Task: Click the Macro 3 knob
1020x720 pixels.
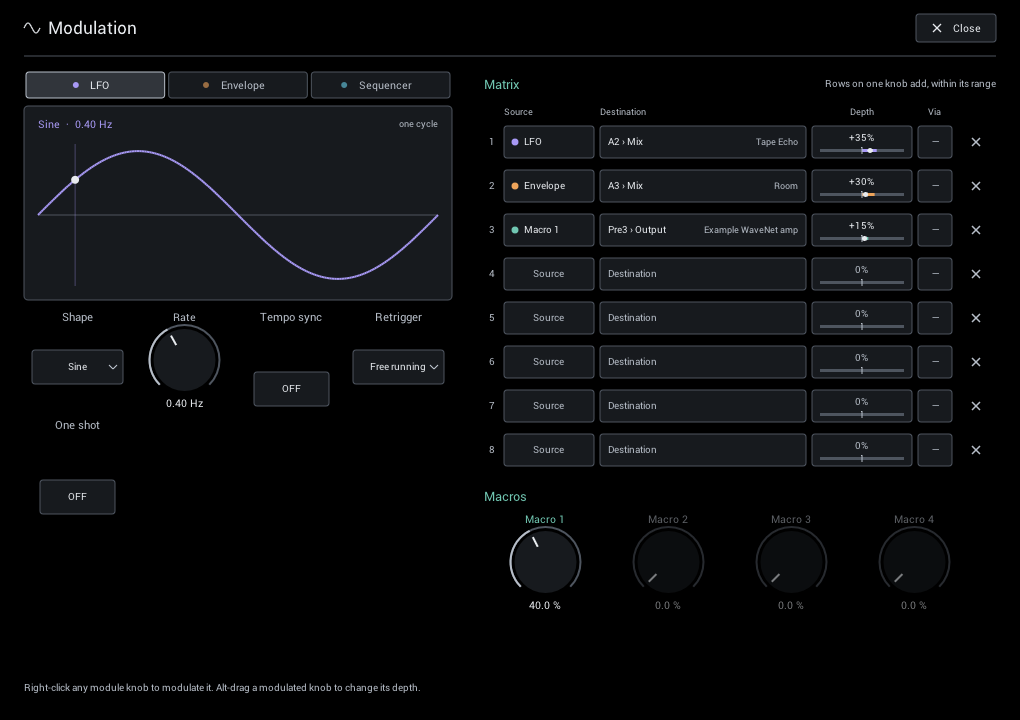Action: [x=790, y=561]
